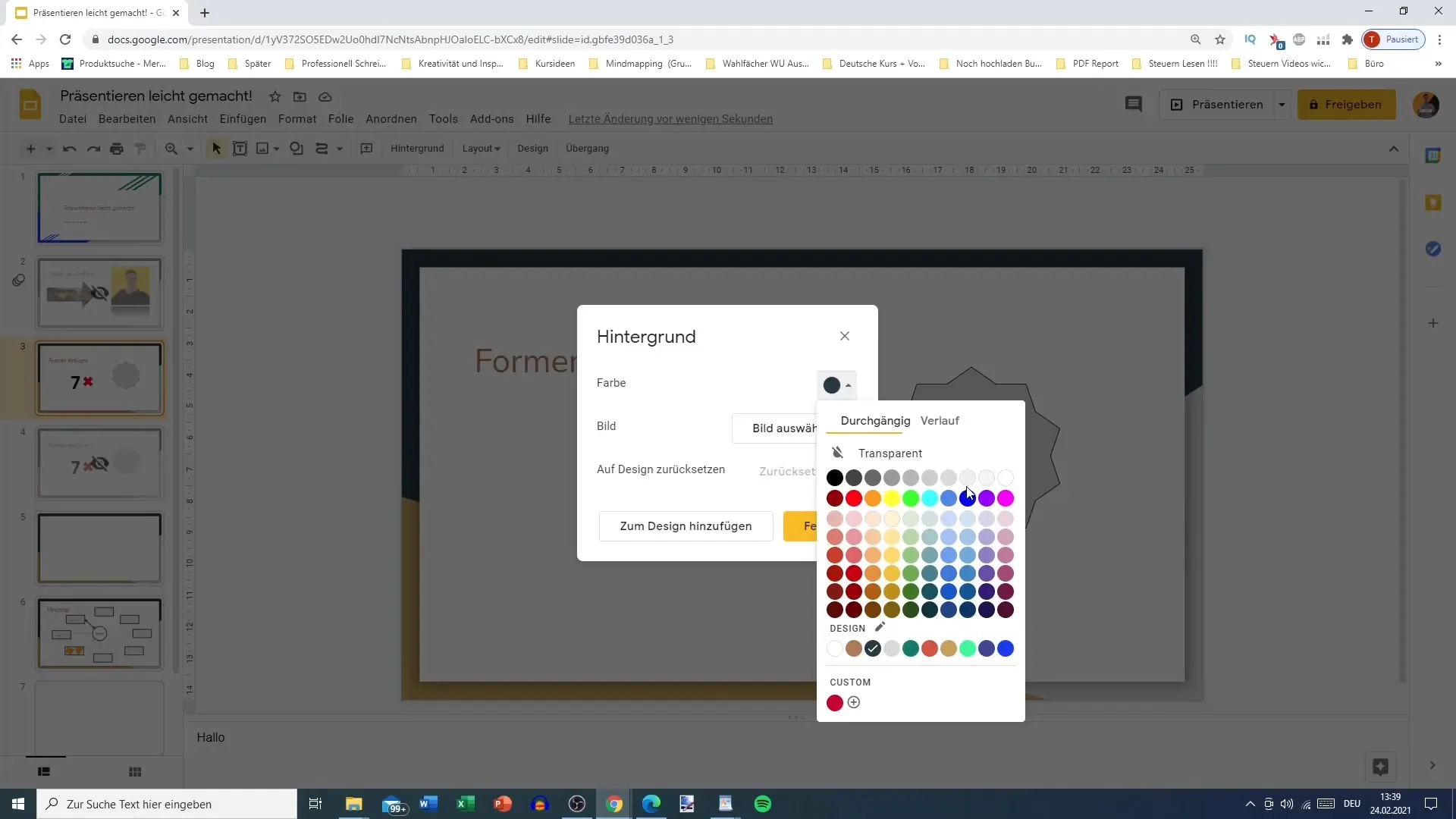Switch to the Durchgängig tab

[875, 420]
